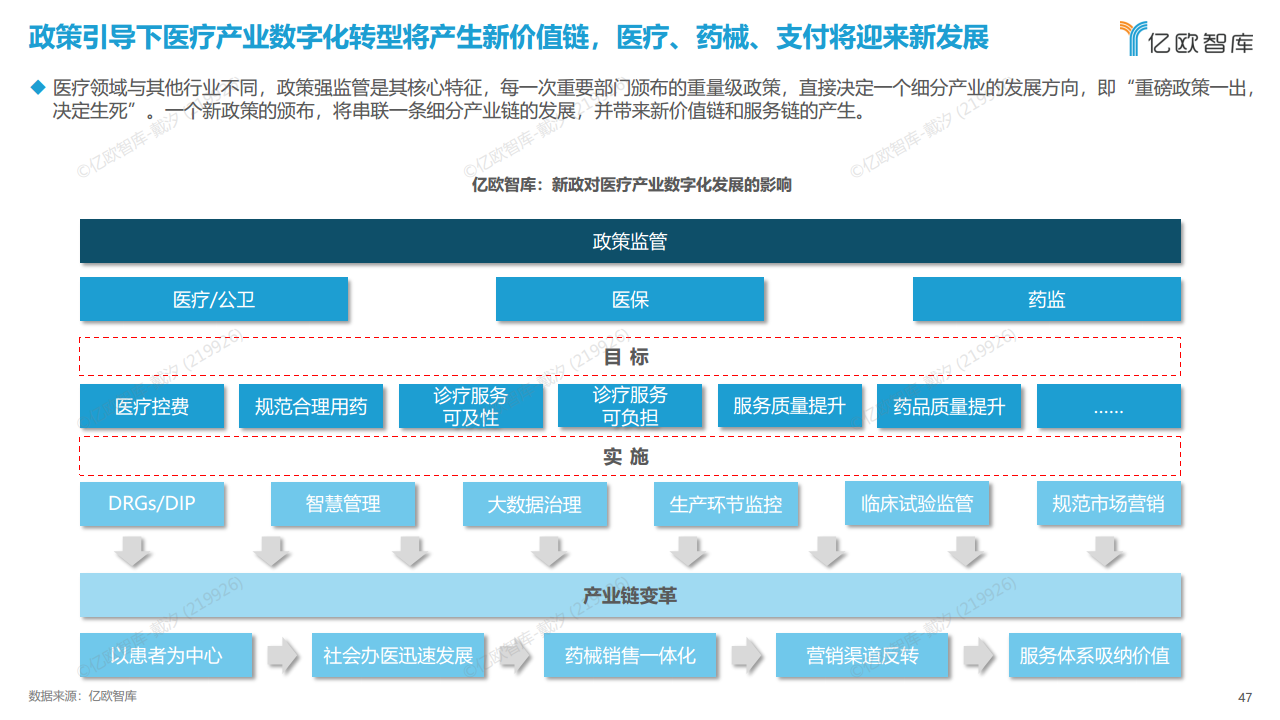
Task: Click the 实施 dashed section label
Action: pos(630,456)
